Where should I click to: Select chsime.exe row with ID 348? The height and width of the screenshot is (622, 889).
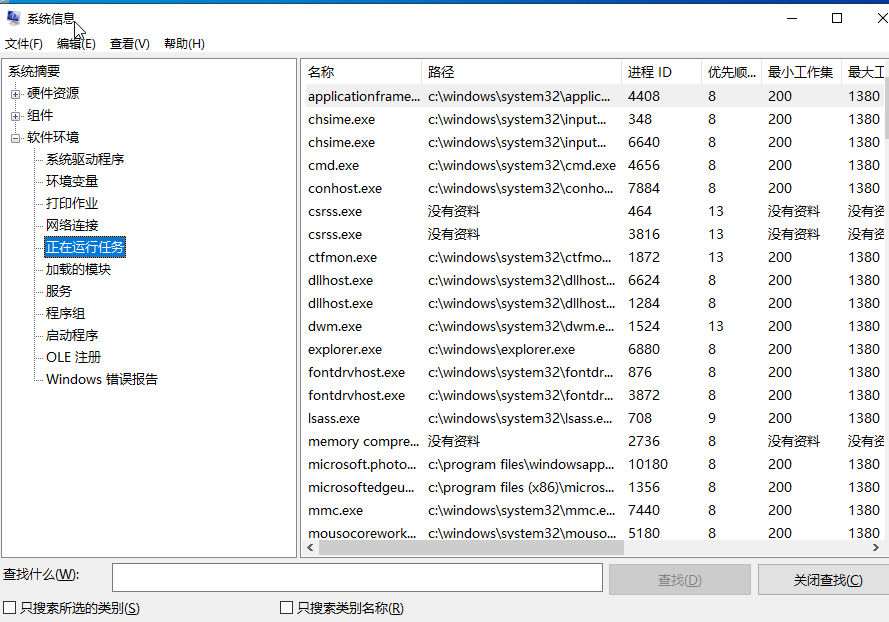click(x=595, y=120)
